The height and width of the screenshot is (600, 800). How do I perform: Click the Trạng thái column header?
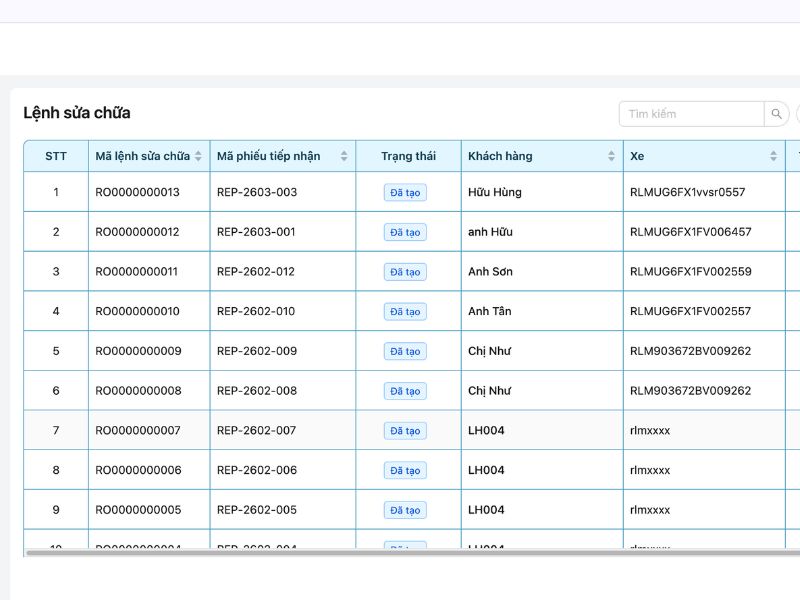tap(408, 156)
